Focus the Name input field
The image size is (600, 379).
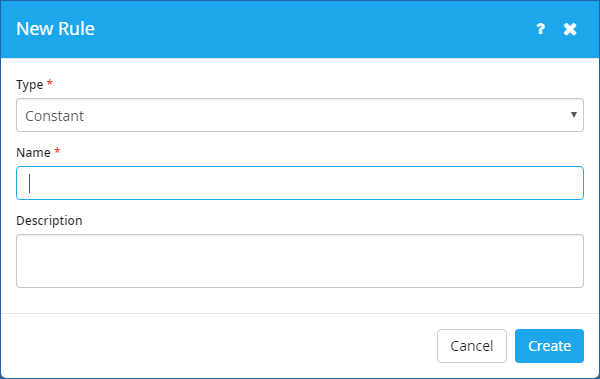tap(300, 183)
